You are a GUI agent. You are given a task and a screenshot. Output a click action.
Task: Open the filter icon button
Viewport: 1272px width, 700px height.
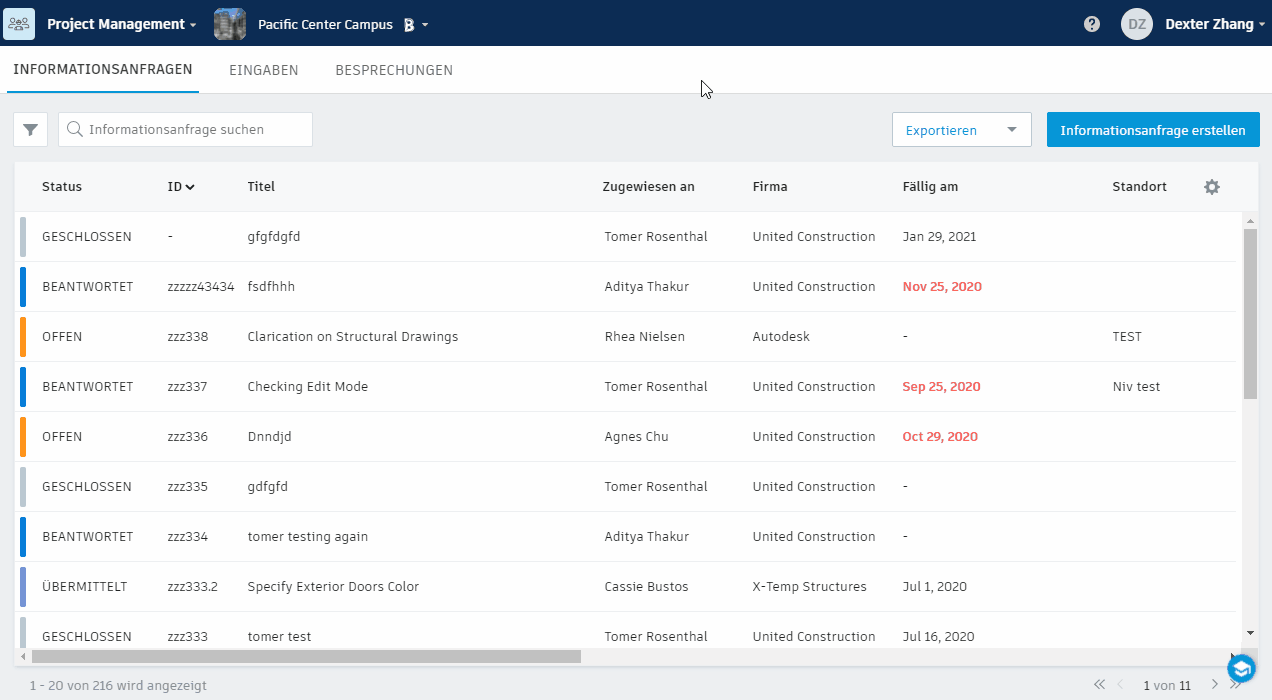30,130
